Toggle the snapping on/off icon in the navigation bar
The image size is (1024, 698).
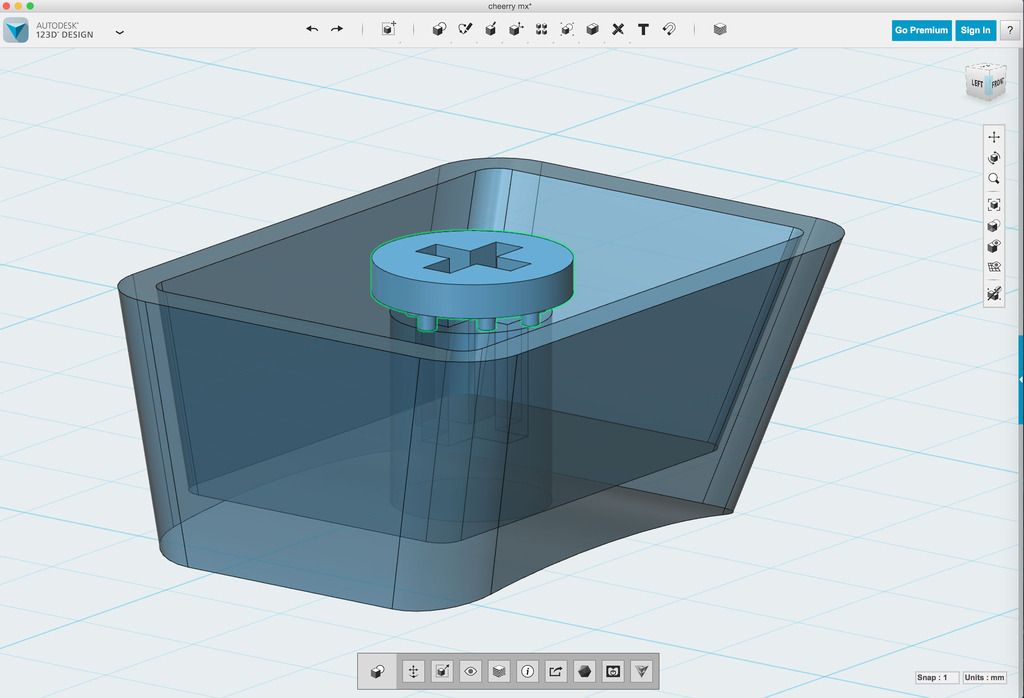994,294
